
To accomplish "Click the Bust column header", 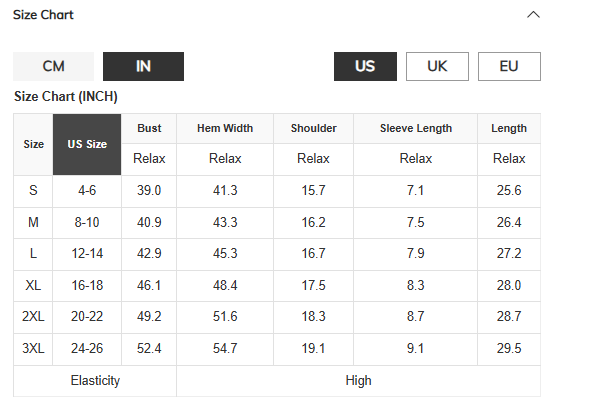I will click(x=149, y=128).
